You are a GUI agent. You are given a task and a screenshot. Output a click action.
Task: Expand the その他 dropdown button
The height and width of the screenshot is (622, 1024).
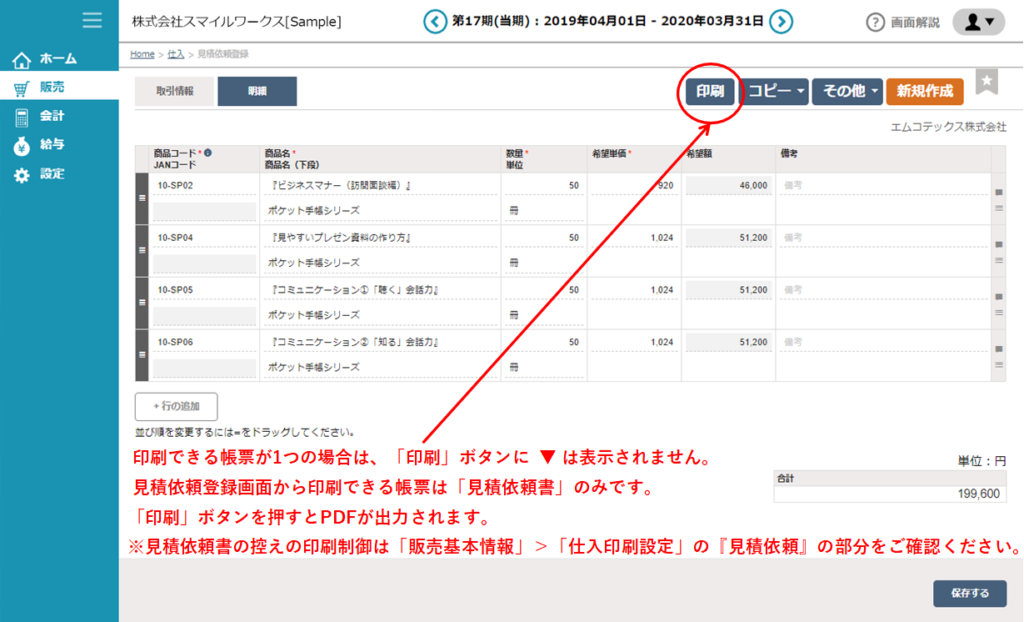846,92
